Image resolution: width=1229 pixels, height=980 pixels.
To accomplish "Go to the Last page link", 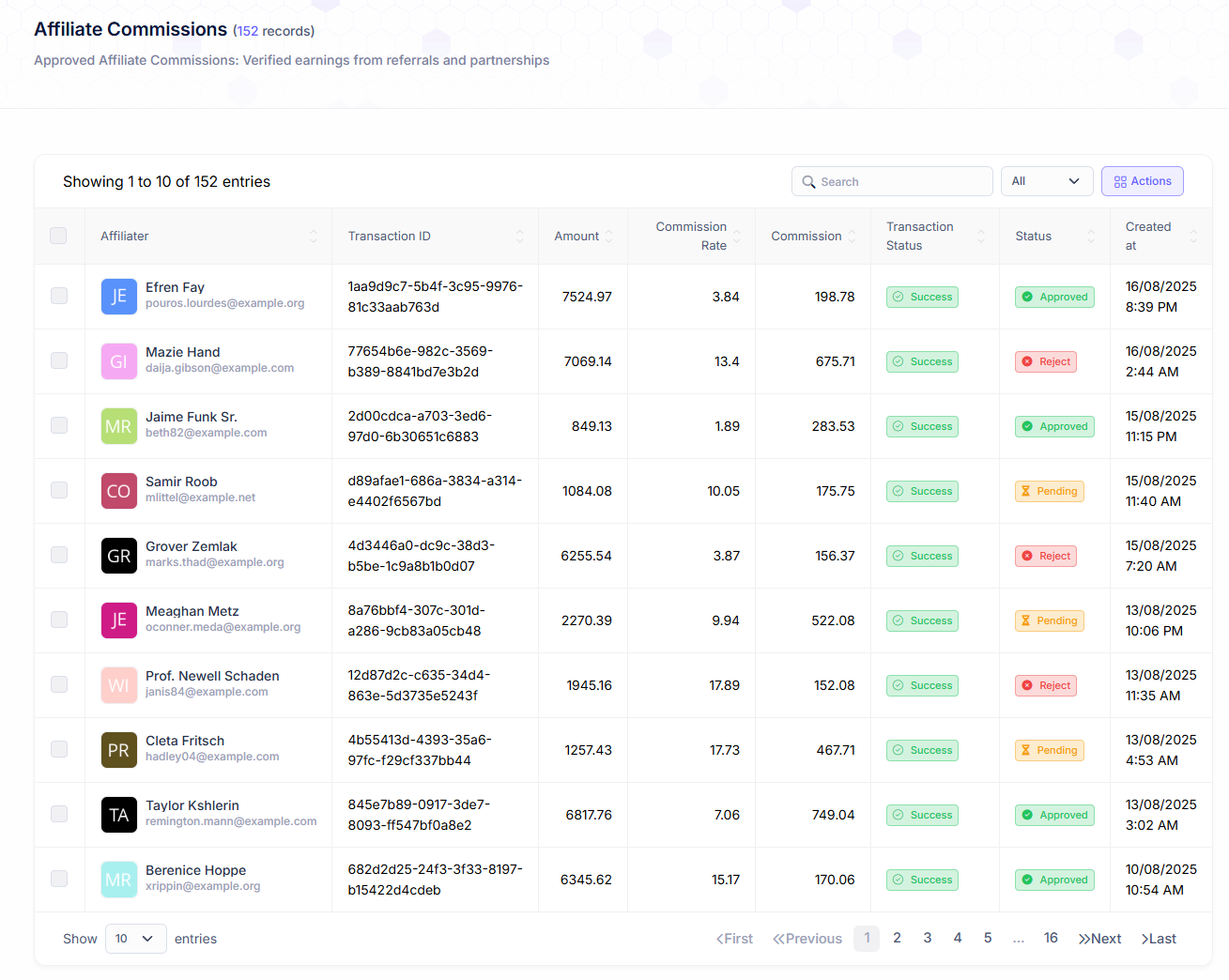I will [x=1159, y=939].
